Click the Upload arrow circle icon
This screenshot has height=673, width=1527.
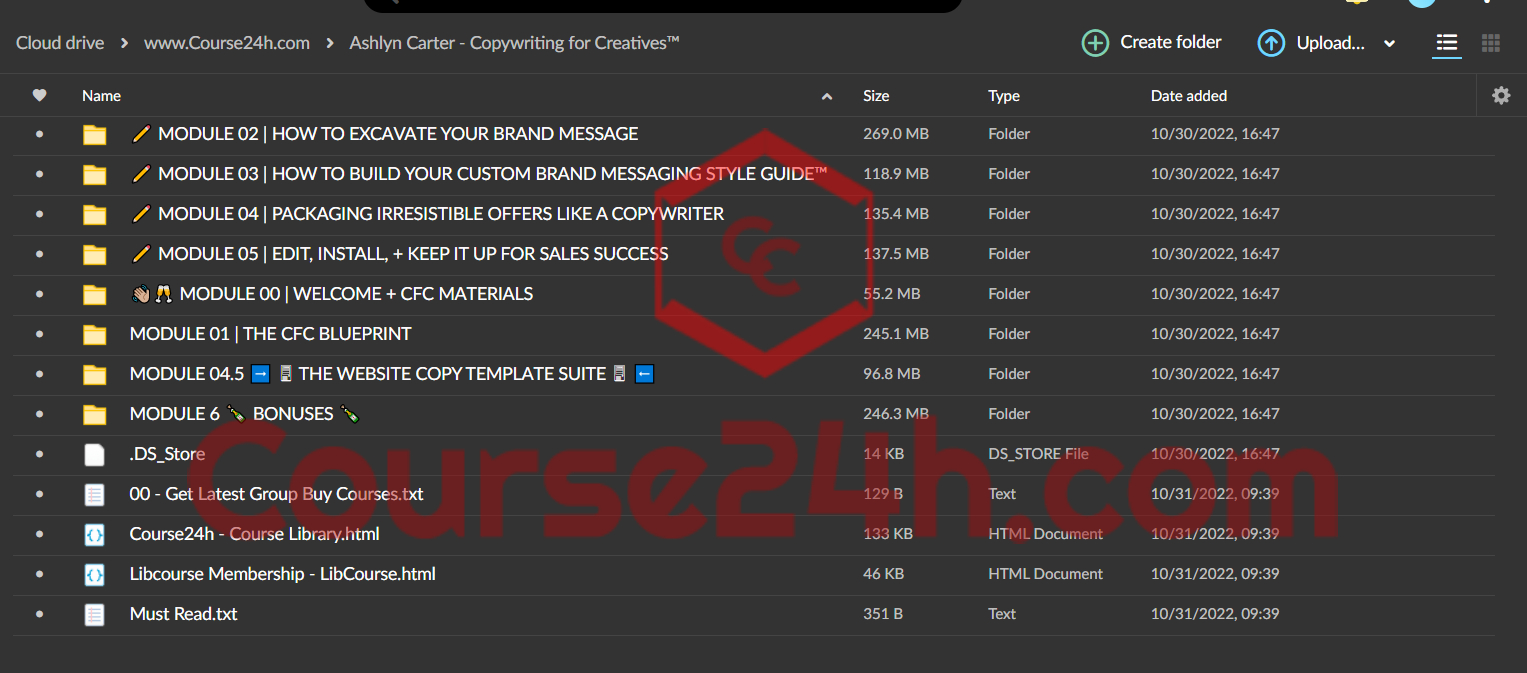click(x=1271, y=43)
